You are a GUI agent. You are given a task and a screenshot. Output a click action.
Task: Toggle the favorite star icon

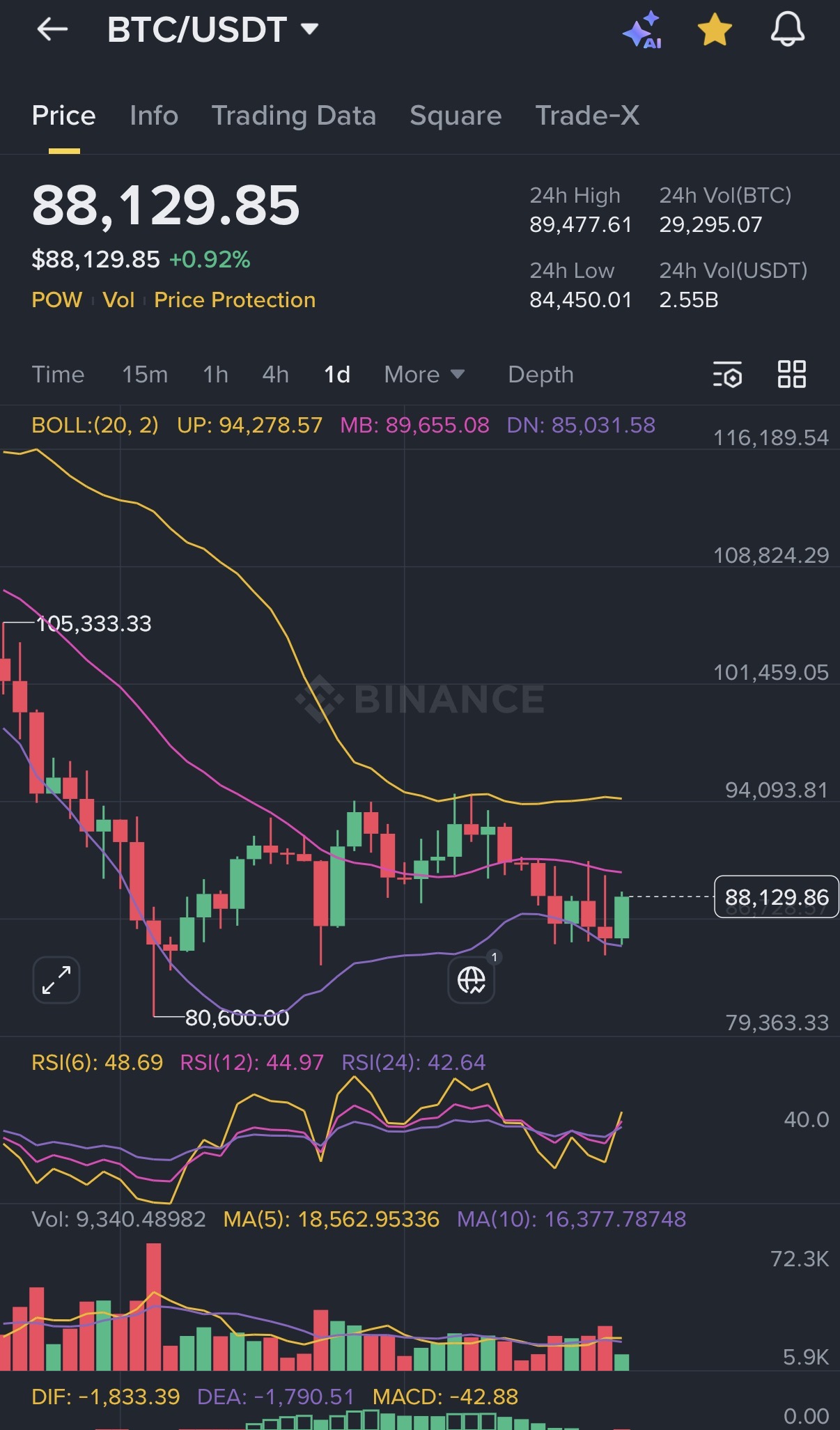[x=715, y=31]
